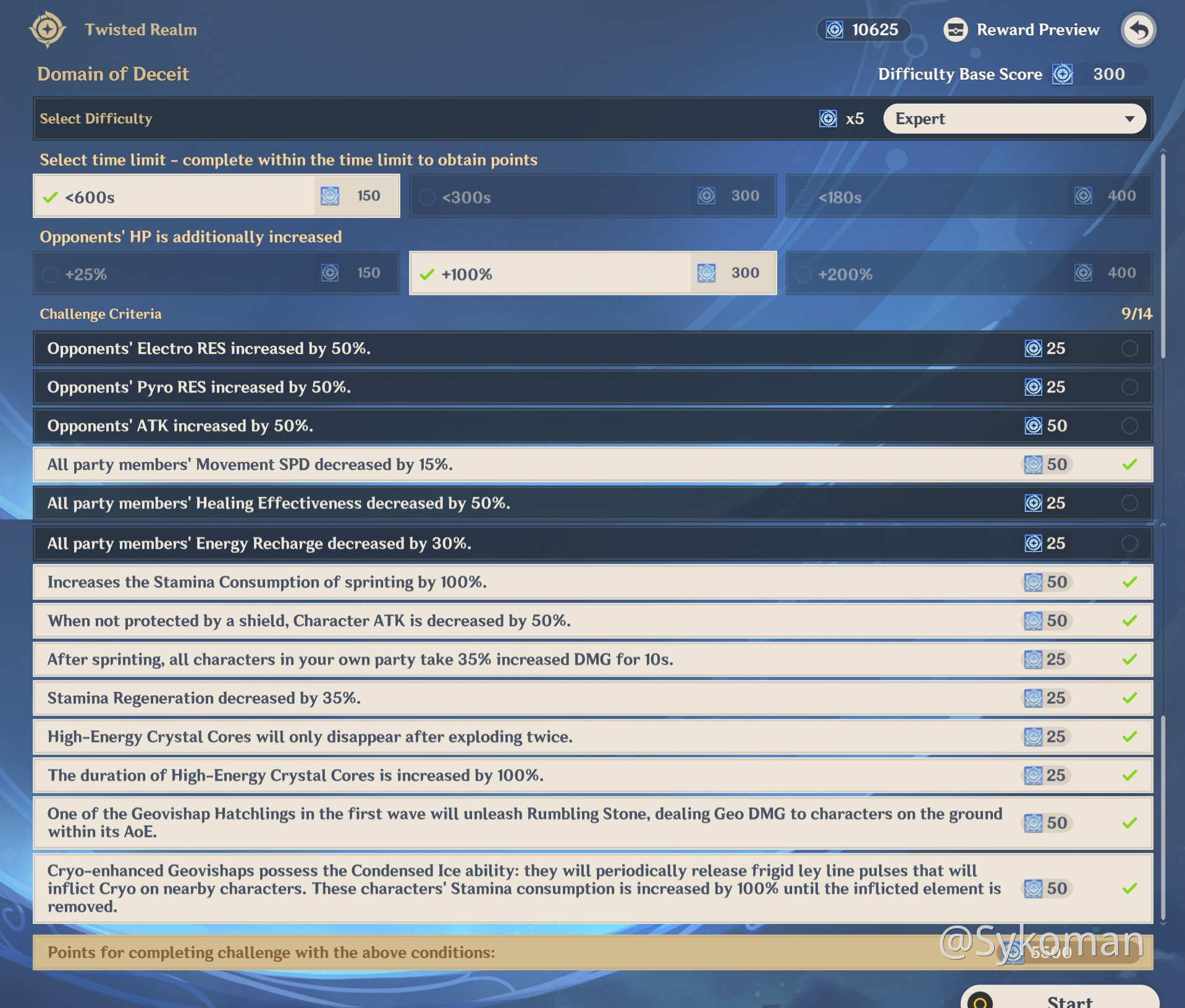Click the points icon beside 10625 total

pos(835,30)
